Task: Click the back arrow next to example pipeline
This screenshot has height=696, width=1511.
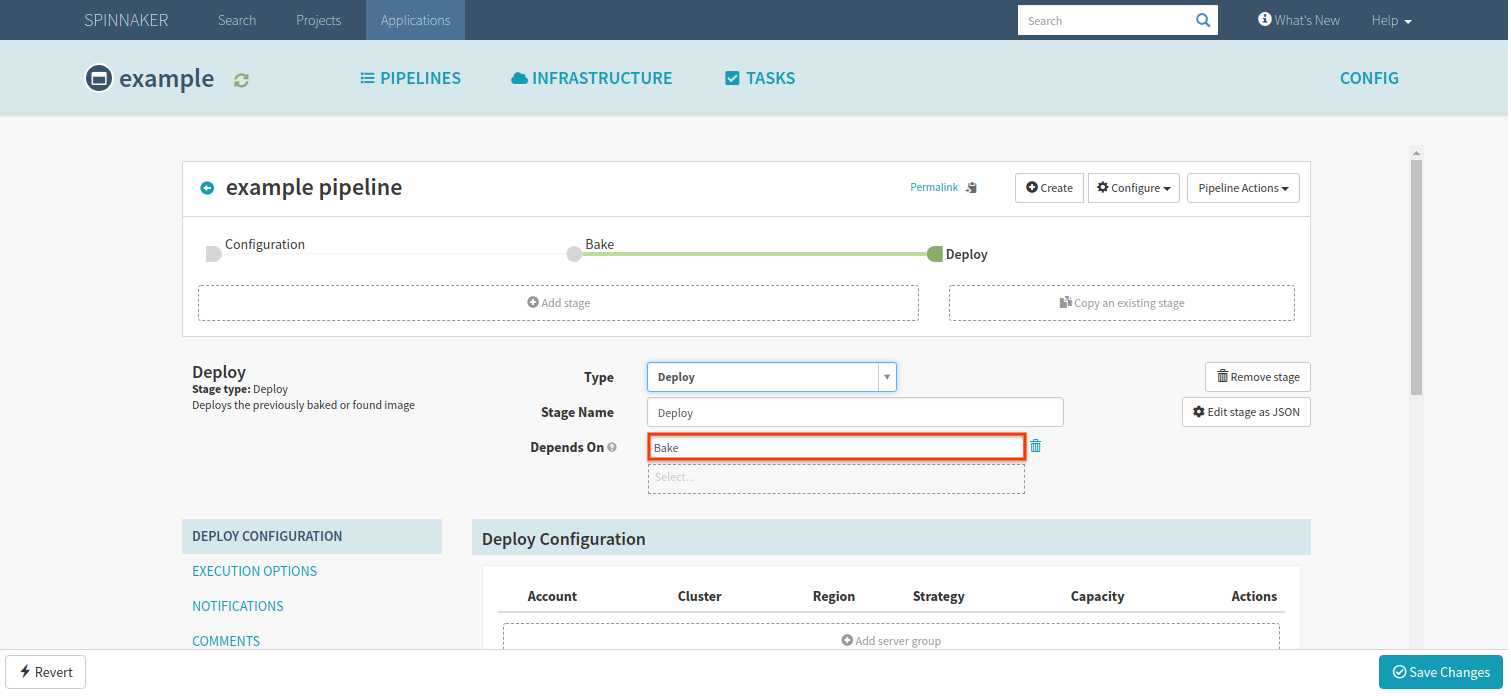Action: 207,188
